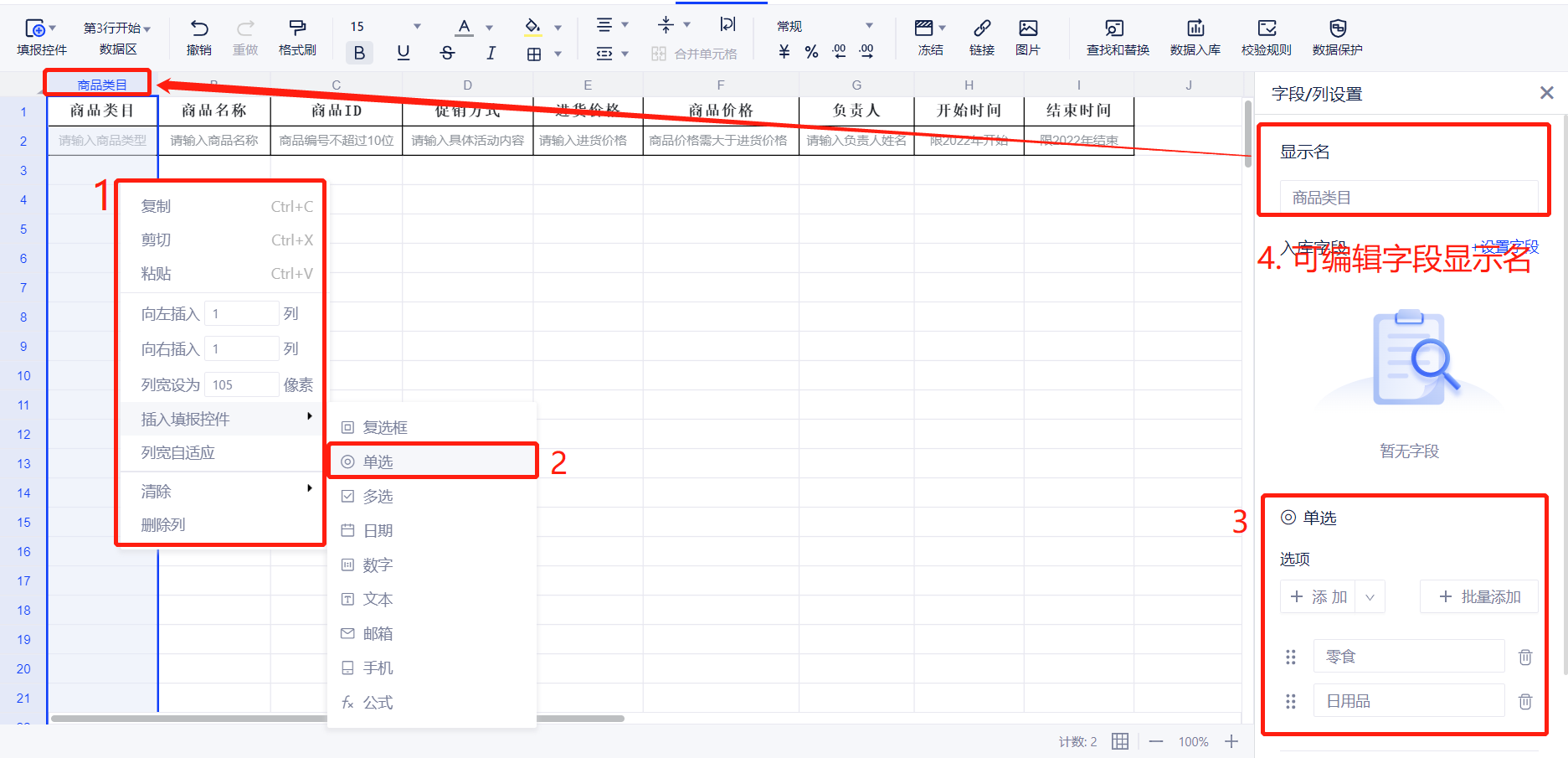The width and height of the screenshot is (1568, 758).
Task: Insert an image via 图片 icon
Action: pyautogui.click(x=1027, y=28)
